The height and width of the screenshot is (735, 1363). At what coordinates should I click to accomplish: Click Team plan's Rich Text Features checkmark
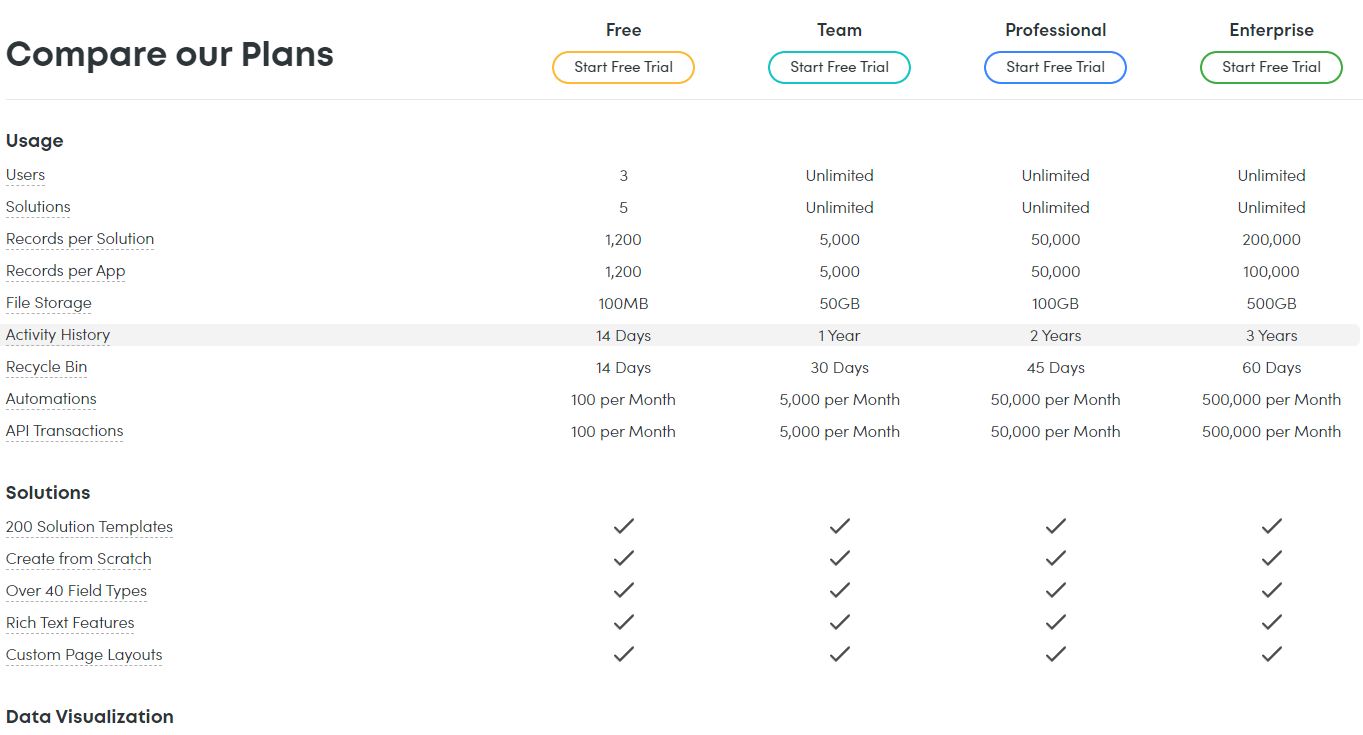point(839,622)
